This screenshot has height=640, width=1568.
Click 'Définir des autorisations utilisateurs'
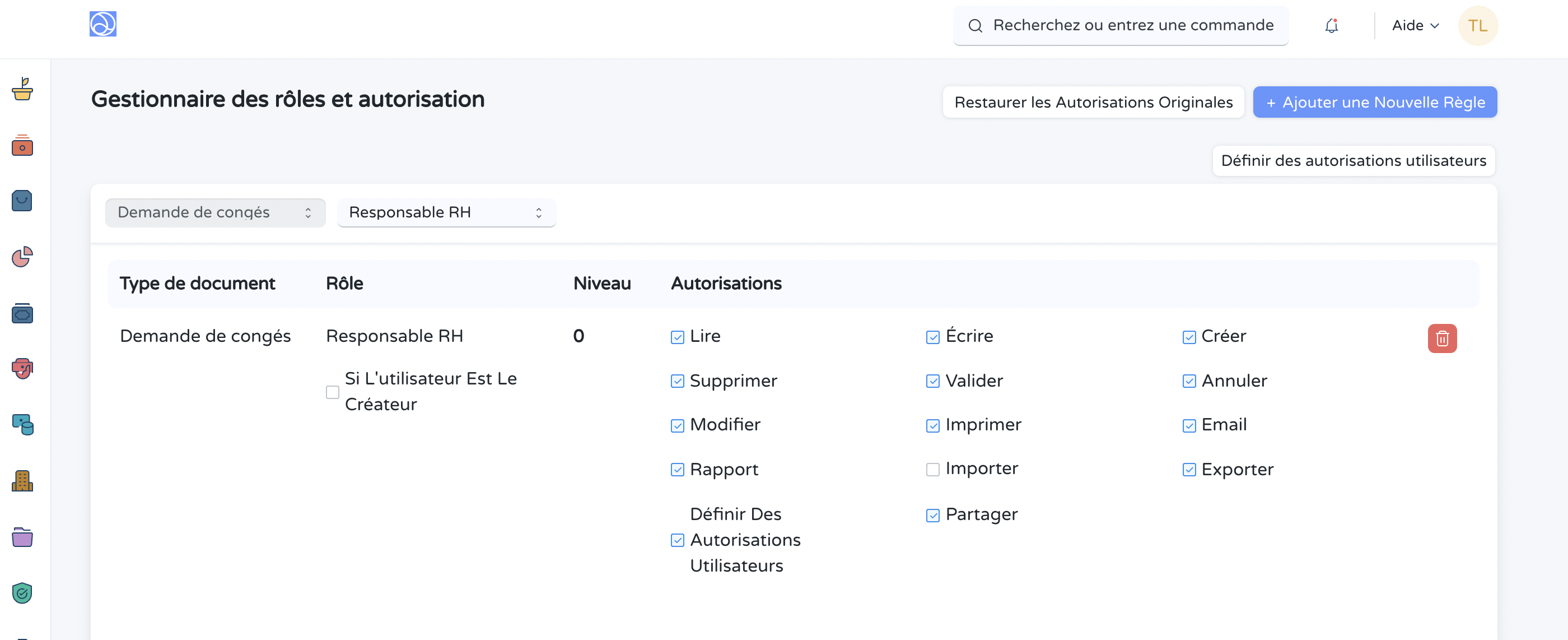tap(1353, 161)
